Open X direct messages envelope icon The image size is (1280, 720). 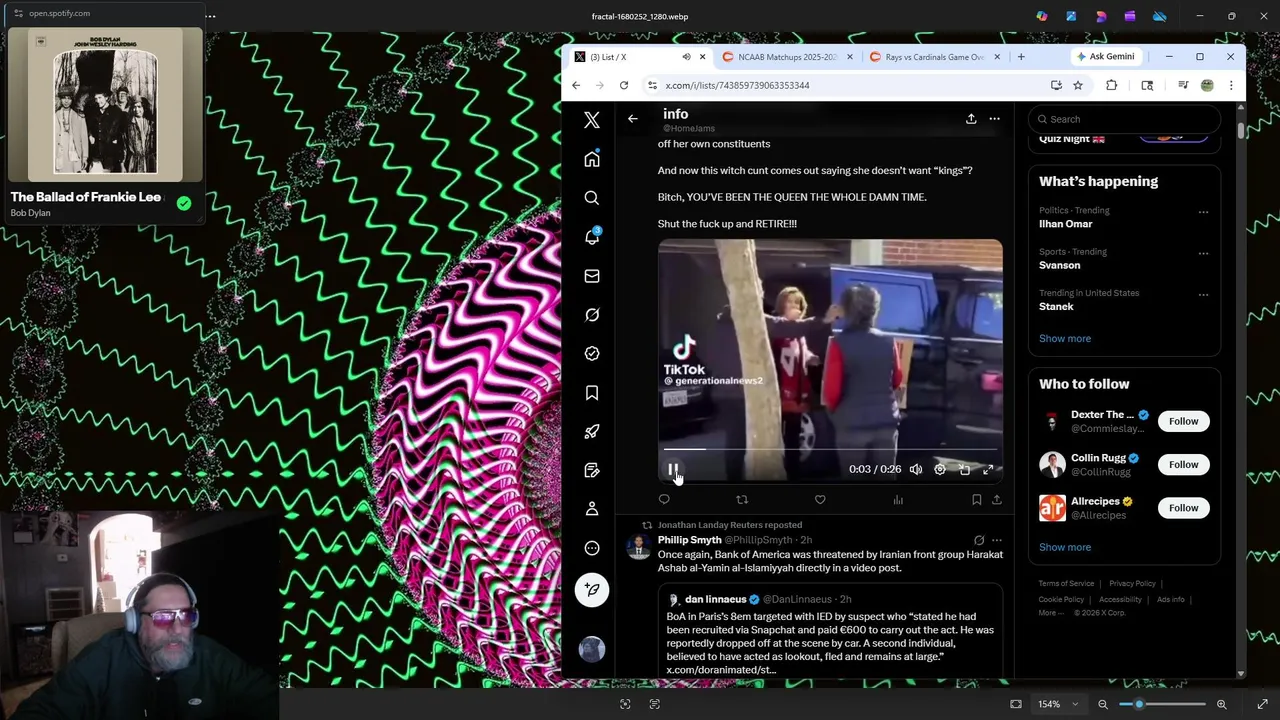pos(592,276)
